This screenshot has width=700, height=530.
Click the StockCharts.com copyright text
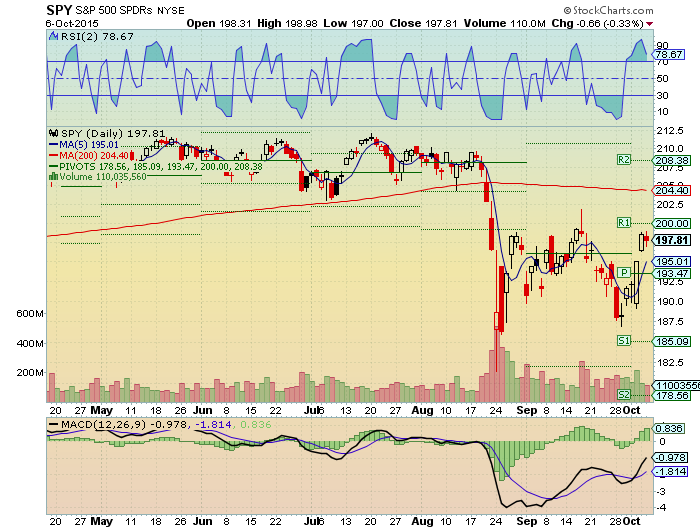[608, 10]
